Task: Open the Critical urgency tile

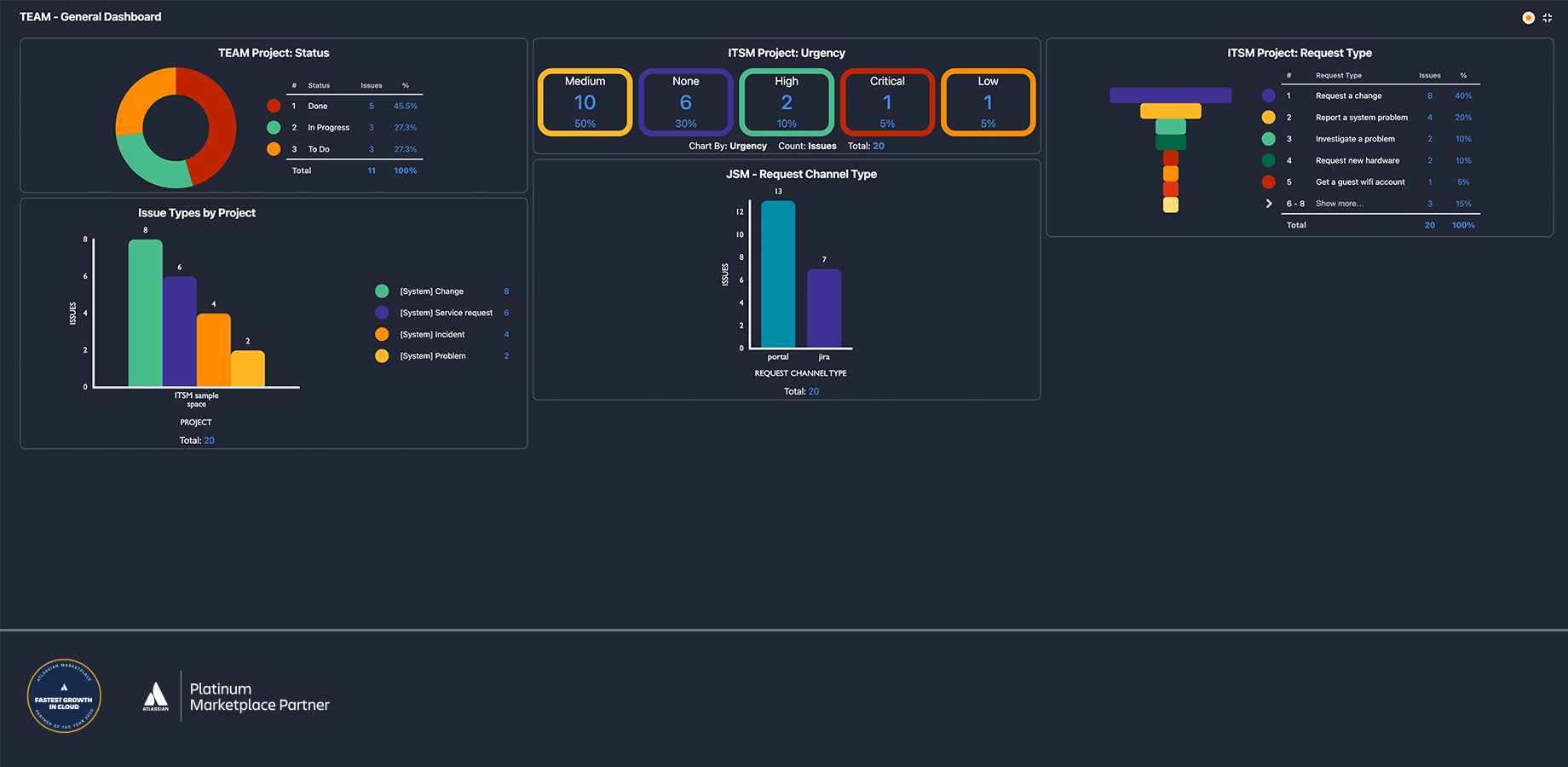Action: [887, 102]
